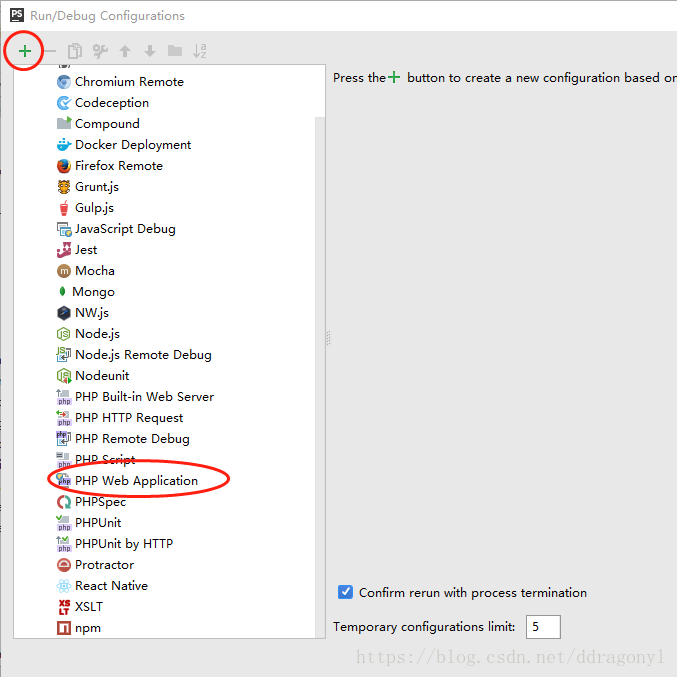
Task: Click the green plus Add New Configuration button
Action: click(x=25, y=51)
